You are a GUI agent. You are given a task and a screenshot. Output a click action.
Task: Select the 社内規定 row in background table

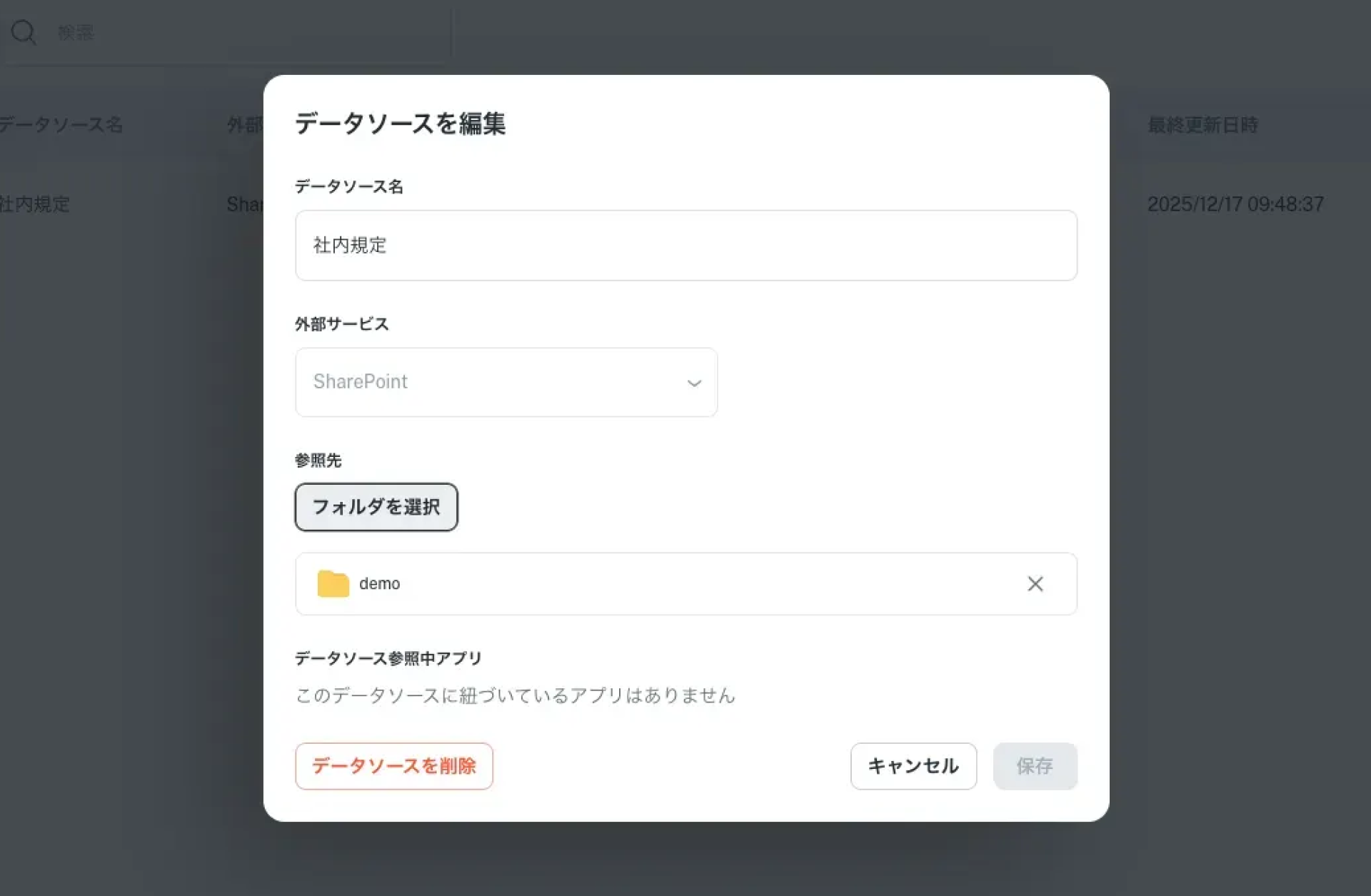[36, 204]
